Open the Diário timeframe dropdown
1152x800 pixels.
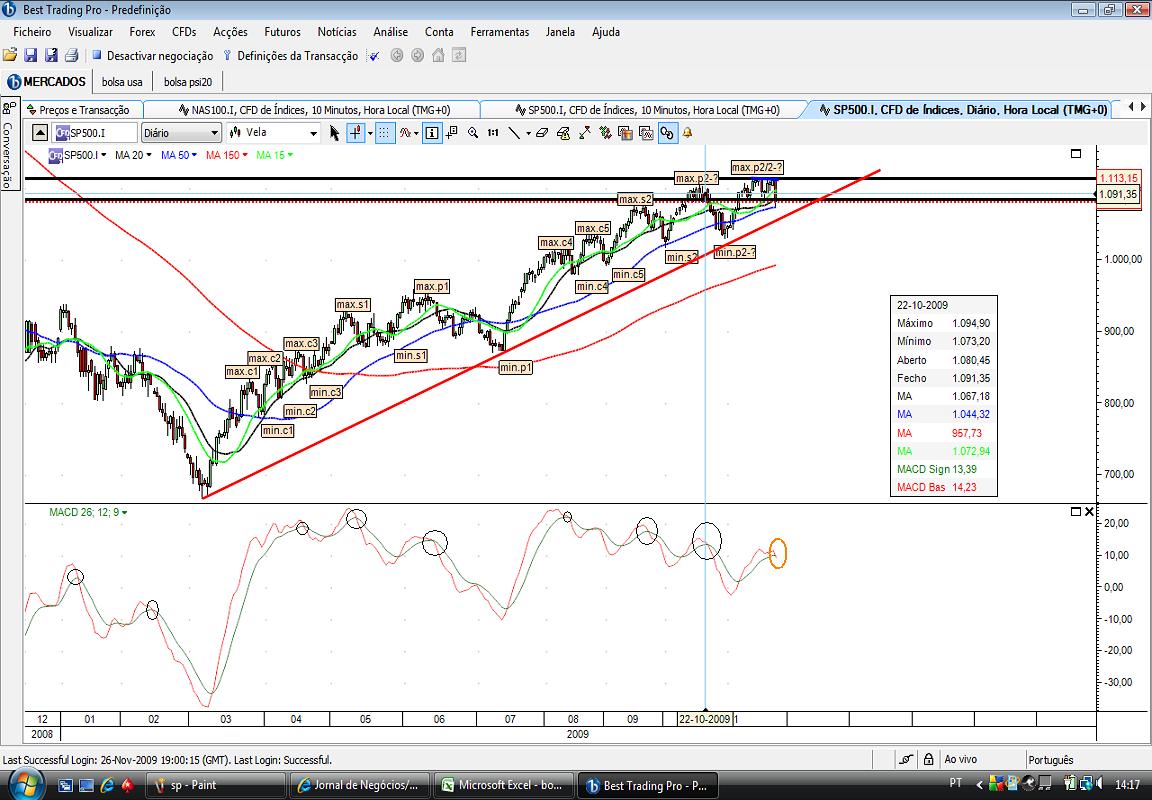tap(181, 133)
